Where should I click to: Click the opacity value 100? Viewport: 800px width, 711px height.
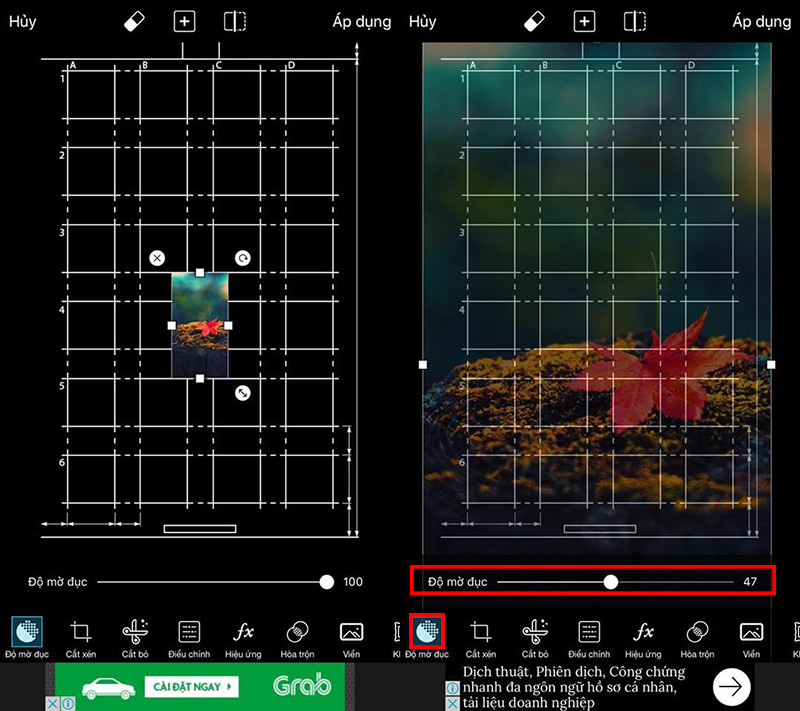[353, 582]
